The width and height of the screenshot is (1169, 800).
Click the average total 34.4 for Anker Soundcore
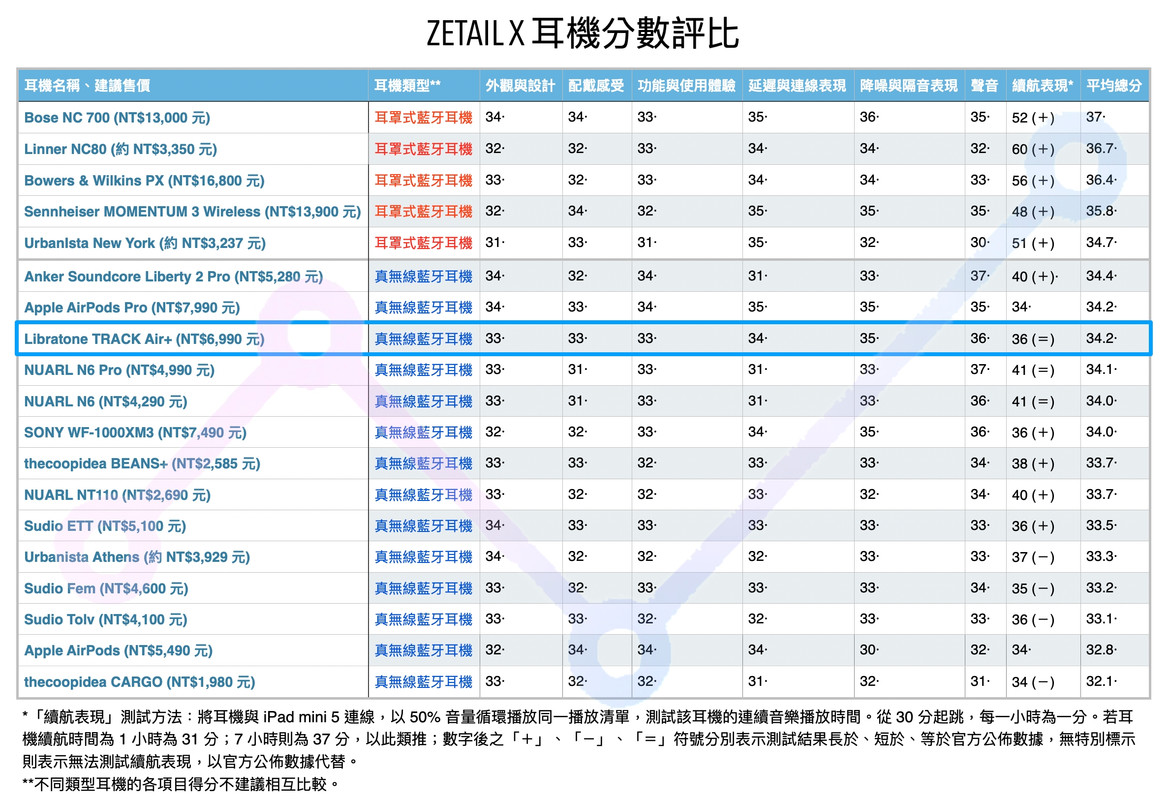coord(1100,276)
